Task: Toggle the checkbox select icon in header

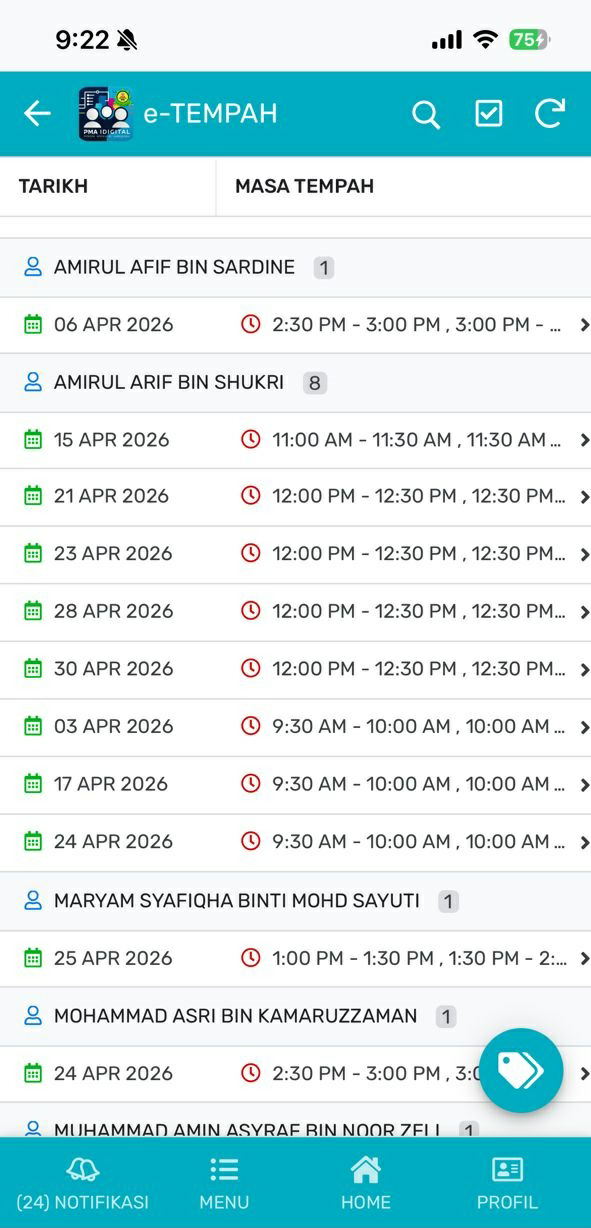Action: click(488, 114)
